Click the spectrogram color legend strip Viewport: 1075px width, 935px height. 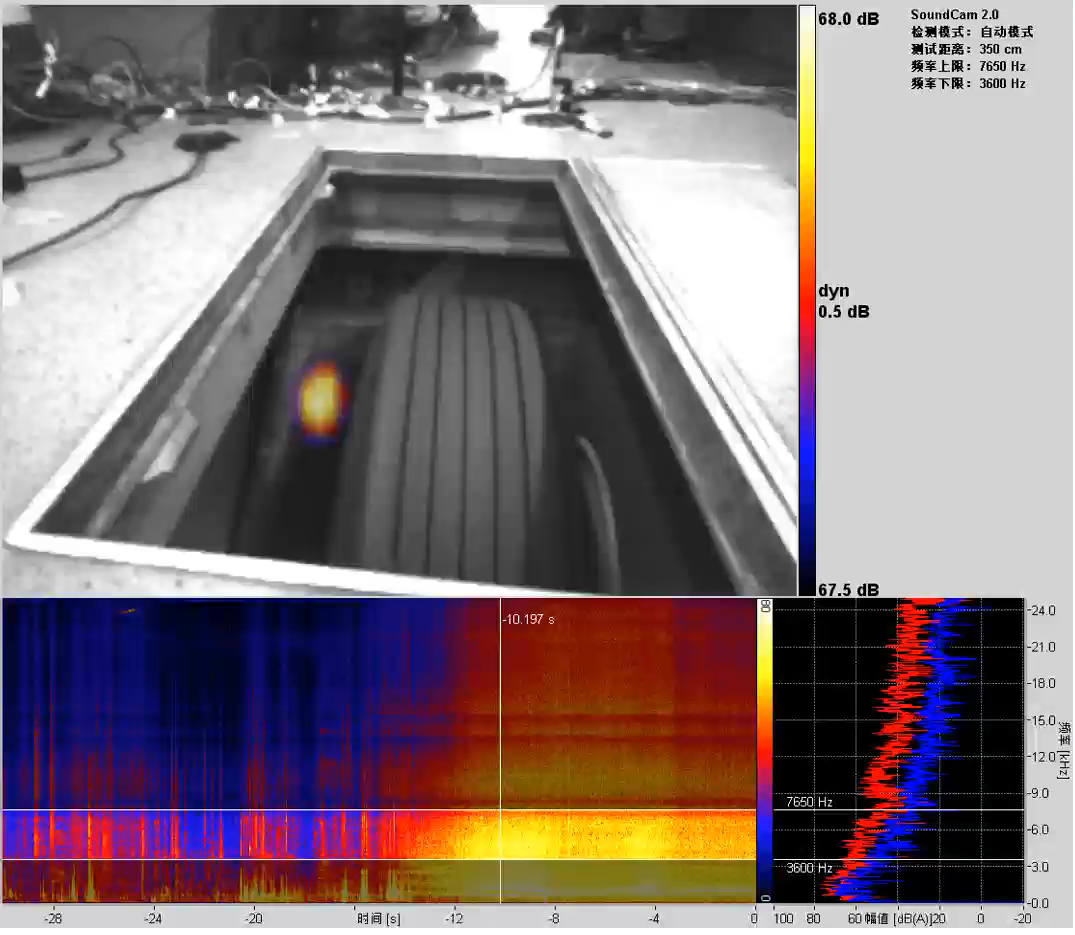point(765,750)
